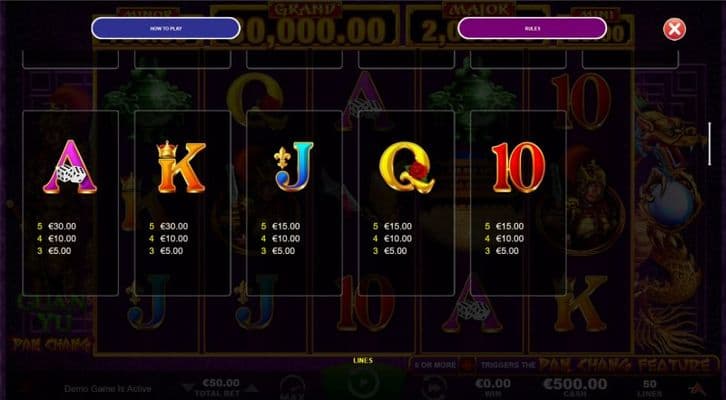The height and width of the screenshot is (400, 726).
Task: Select the golden Queen rose symbol
Action: pos(407,167)
